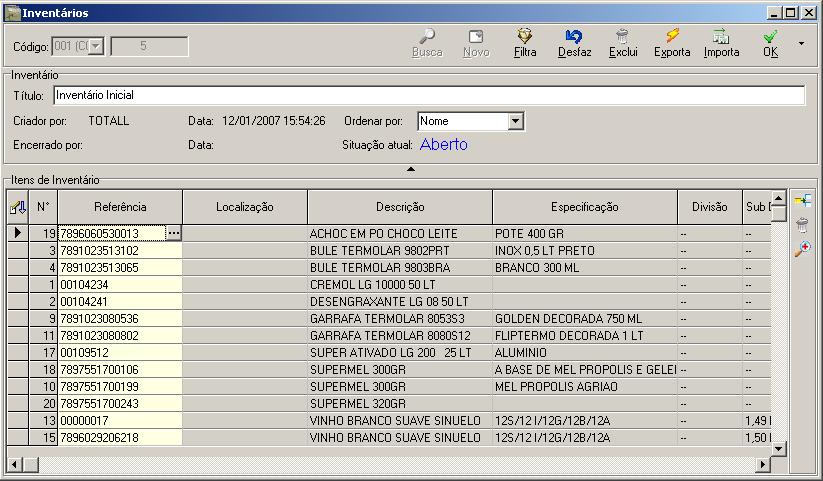Click the Novo toolbar icon
The width and height of the screenshot is (823, 481).
click(x=476, y=36)
